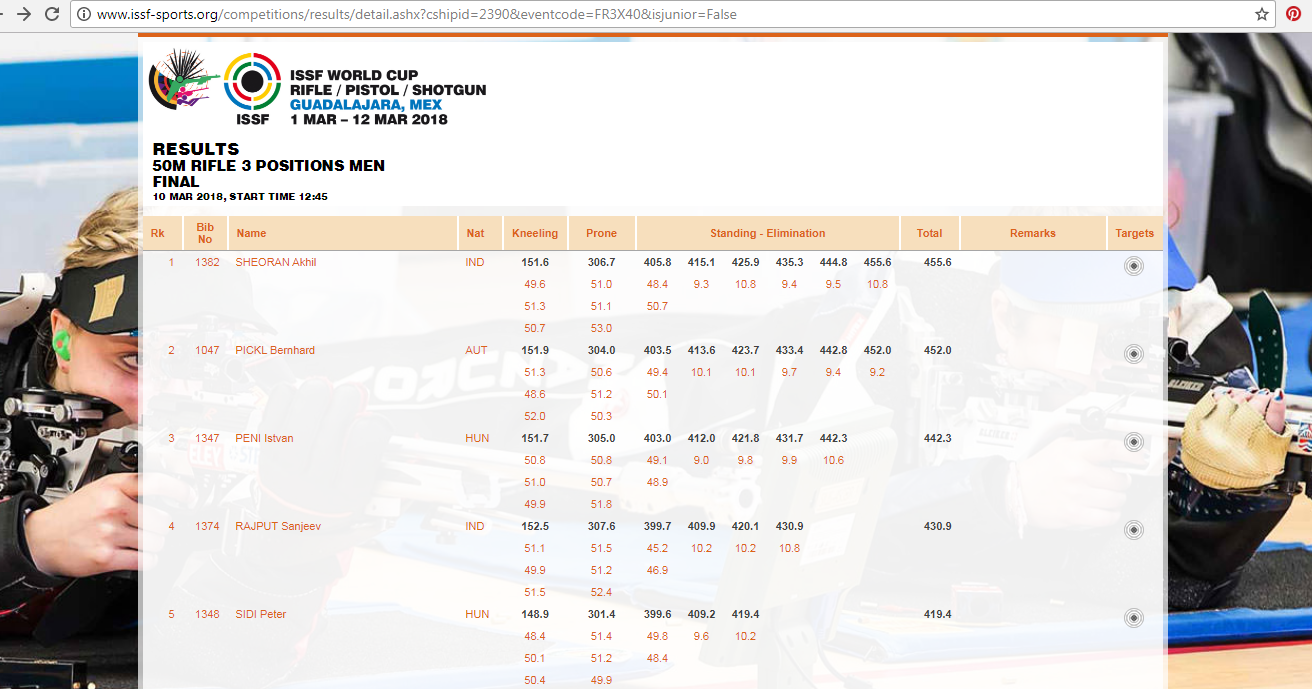
Task: Click AUT nationality for PICKL Bernhard
Action: (x=476, y=350)
